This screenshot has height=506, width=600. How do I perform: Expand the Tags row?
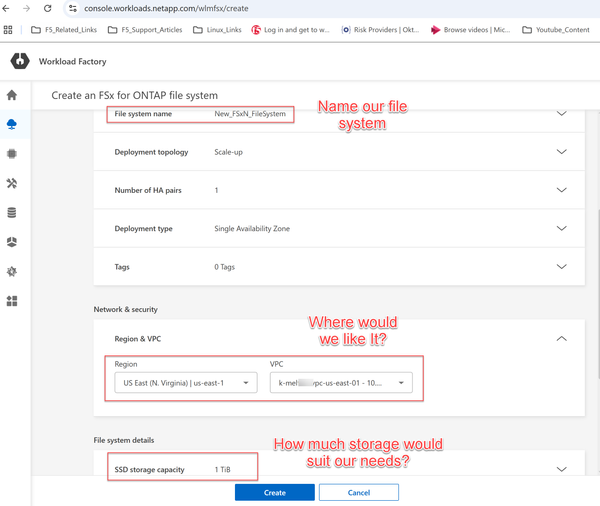pos(561,267)
